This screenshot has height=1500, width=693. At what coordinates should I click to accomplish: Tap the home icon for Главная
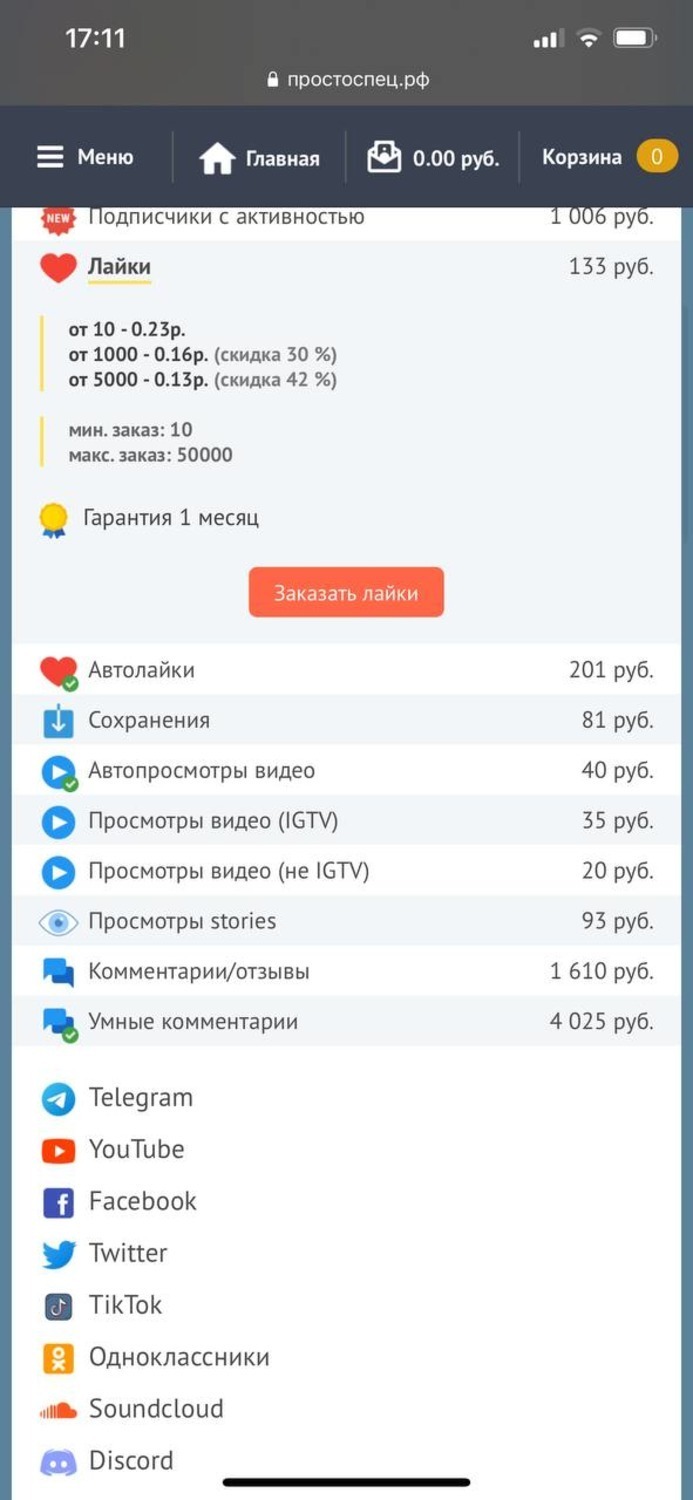click(x=216, y=159)
